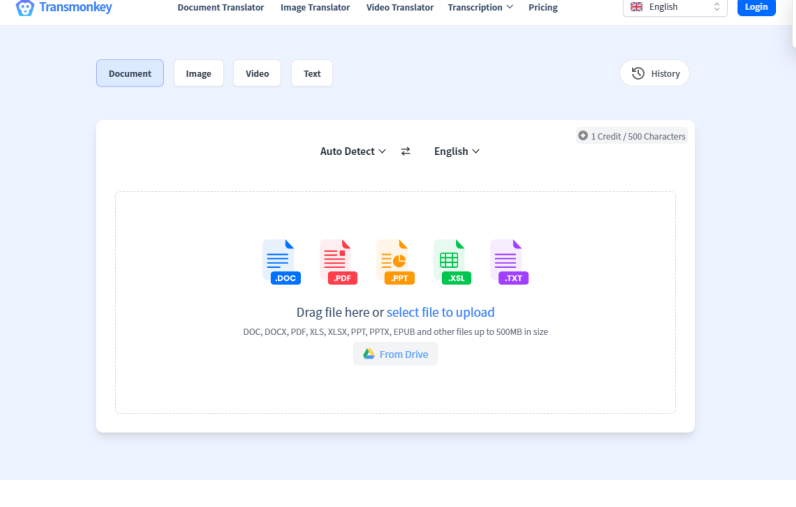796x507 pixels.
Task: Click the .DOC file type icon
Action: (x=280, y=262)
